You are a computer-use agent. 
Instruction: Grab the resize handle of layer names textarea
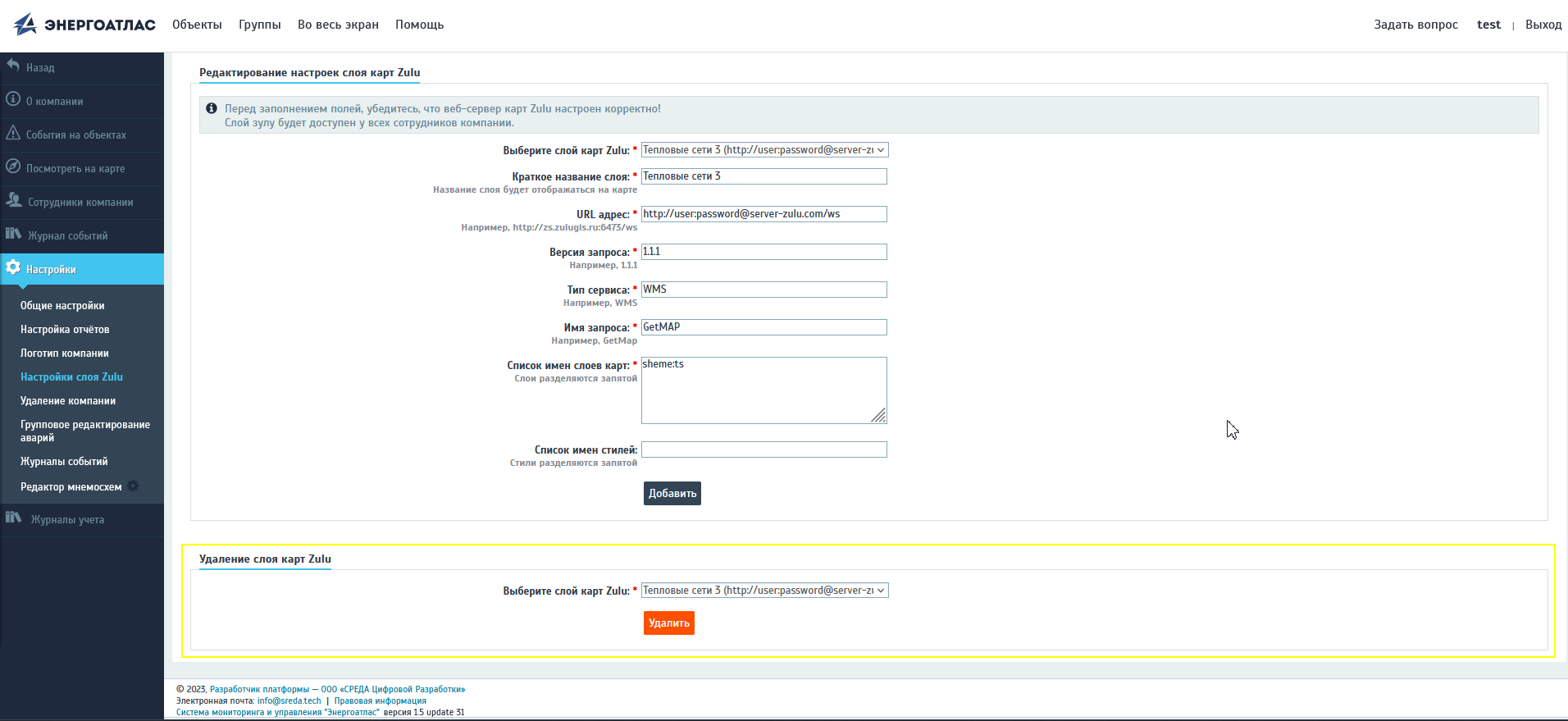coord(879,416)
